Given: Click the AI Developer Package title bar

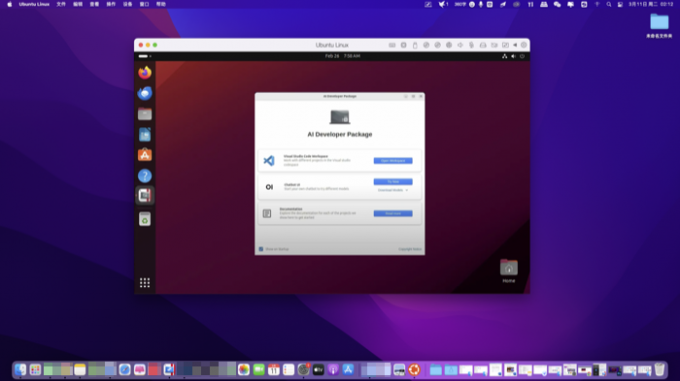Looking at the screenshot, I should click(x=340, y=96).
